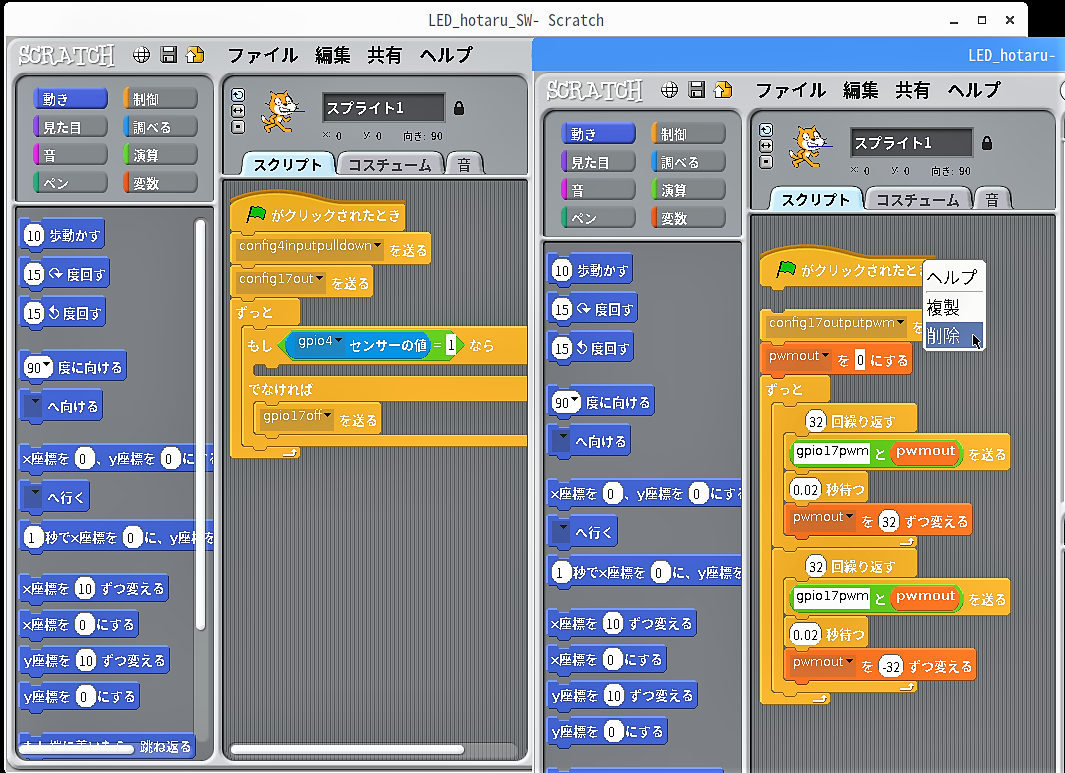Switch to コスチューム tab in left window
This screenshot has width=1065, height=773.
click(390, 164)
